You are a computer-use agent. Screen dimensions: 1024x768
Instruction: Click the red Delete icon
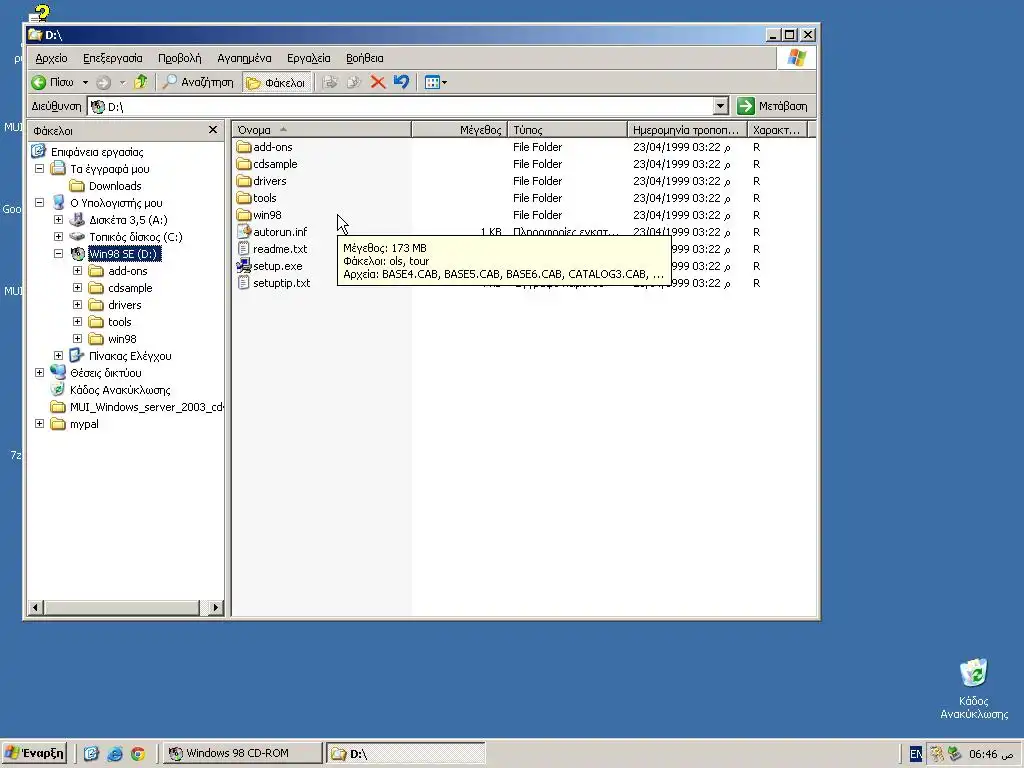[377, 82]
